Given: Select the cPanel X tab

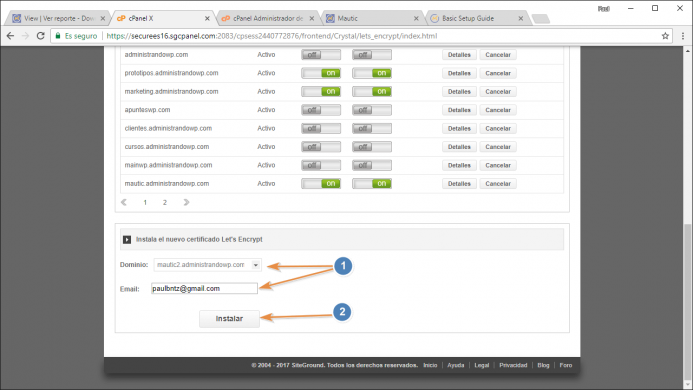Looking at the screenshot, I should (162, 19).
